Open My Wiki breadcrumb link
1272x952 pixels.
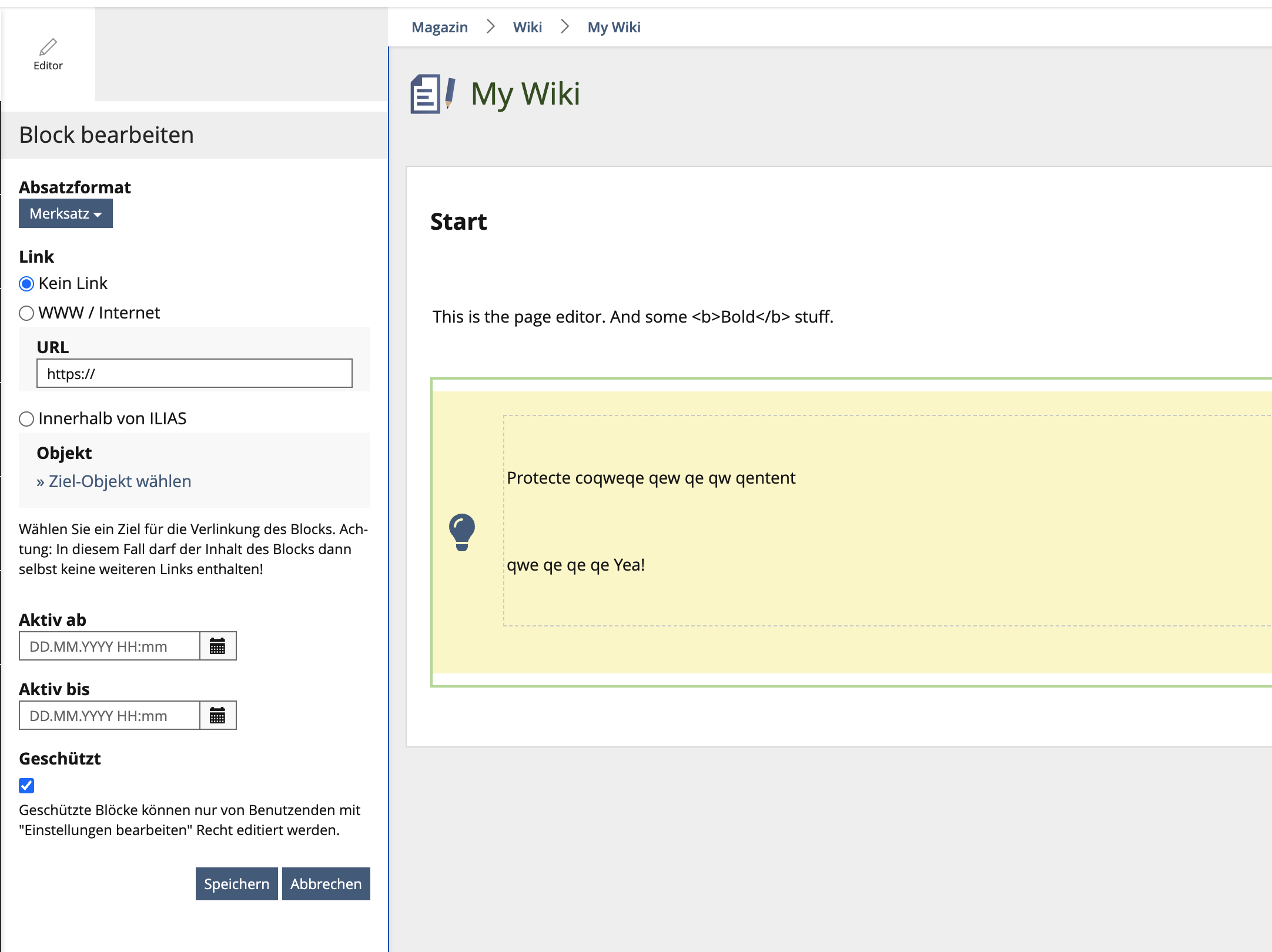pos(614,27)
